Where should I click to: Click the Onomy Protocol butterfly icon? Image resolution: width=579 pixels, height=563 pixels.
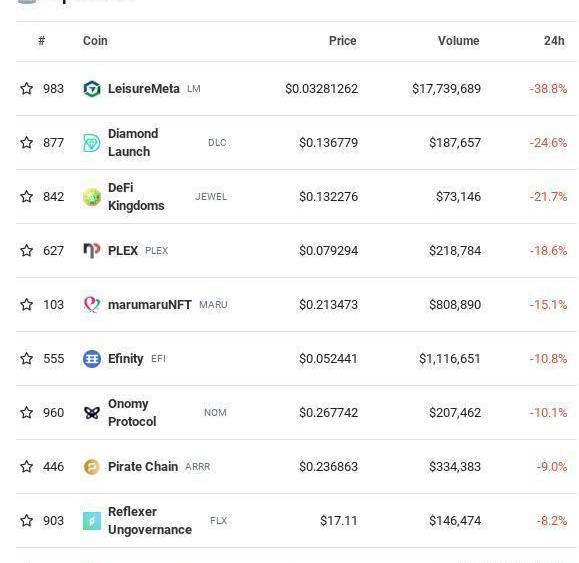(92, 413)
